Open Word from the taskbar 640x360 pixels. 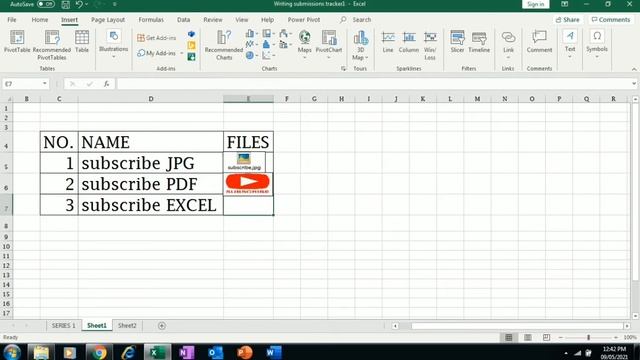pyautogui.click(x=273, y=352)
